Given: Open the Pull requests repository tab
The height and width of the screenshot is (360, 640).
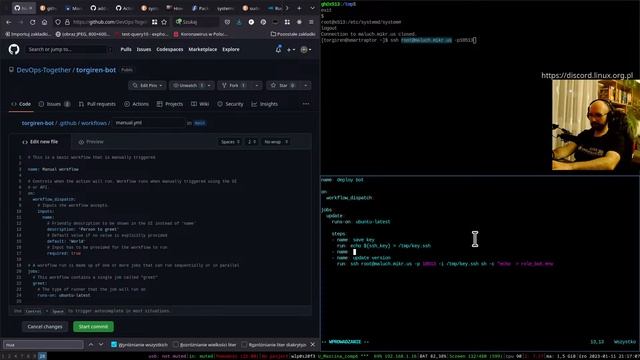Looking at the screenshot, I should (97, 104).
